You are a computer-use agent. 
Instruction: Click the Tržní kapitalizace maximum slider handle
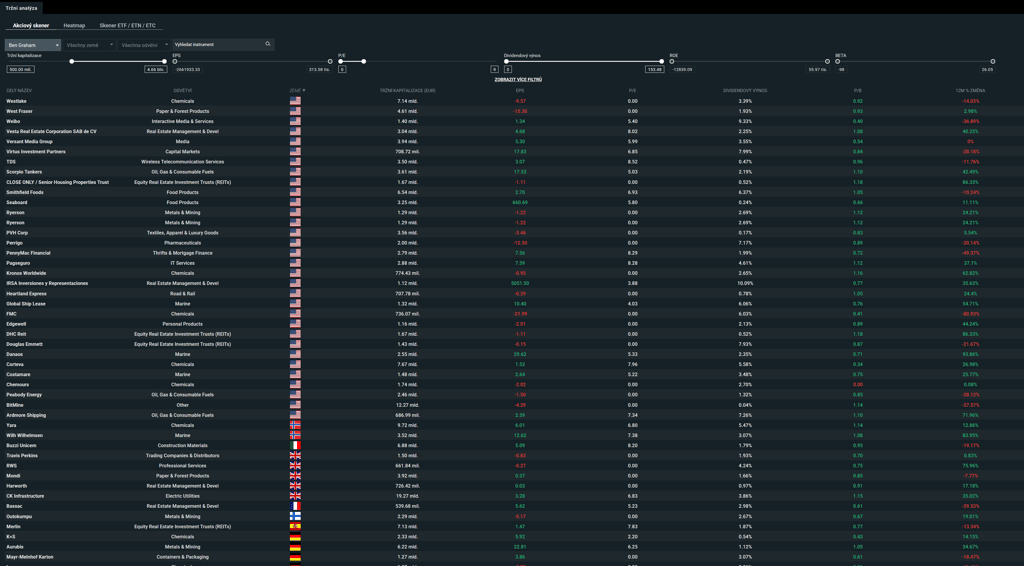click(x=165, y=61)
